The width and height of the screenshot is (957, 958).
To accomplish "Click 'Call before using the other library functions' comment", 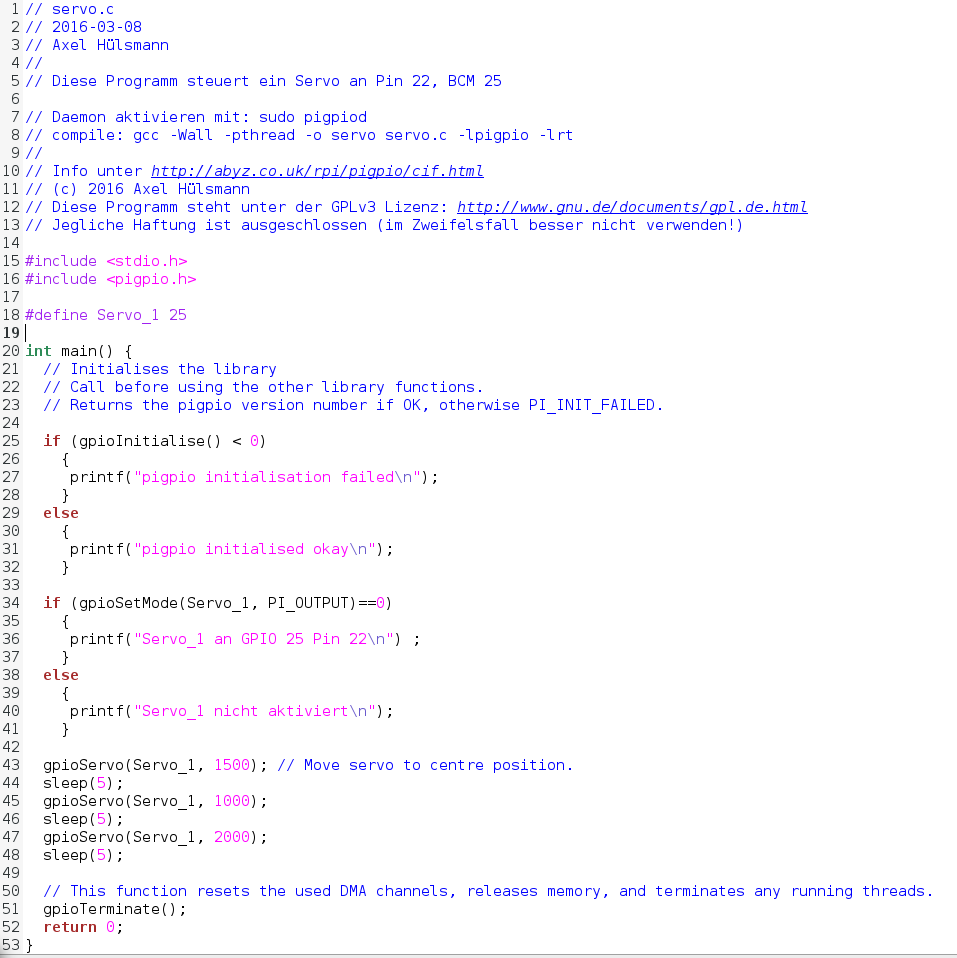I will tap(263, 387).
